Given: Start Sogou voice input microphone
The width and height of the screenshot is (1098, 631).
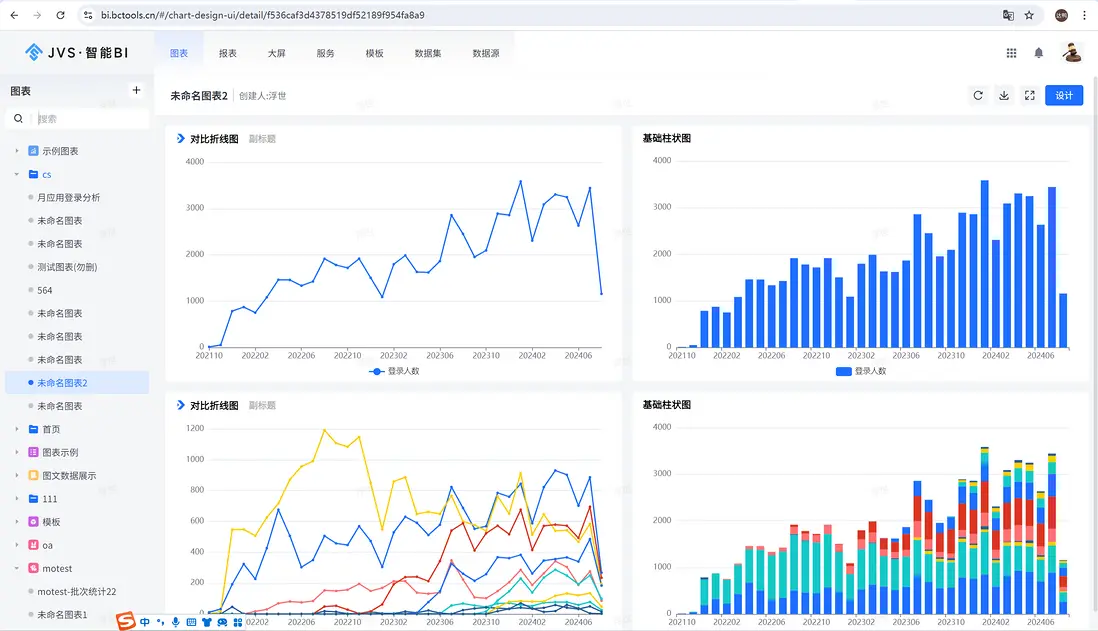Looking at the screenshot, I should [x=176, y=622].
